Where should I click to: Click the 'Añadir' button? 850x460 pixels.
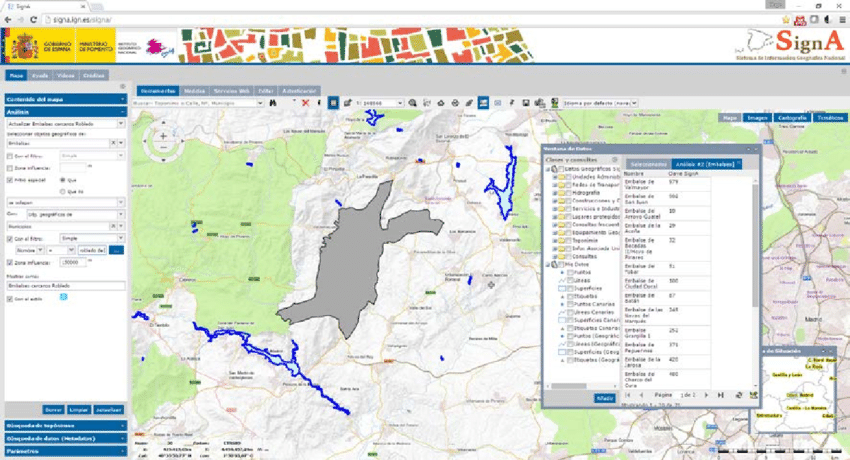click(x=604, y=398)
